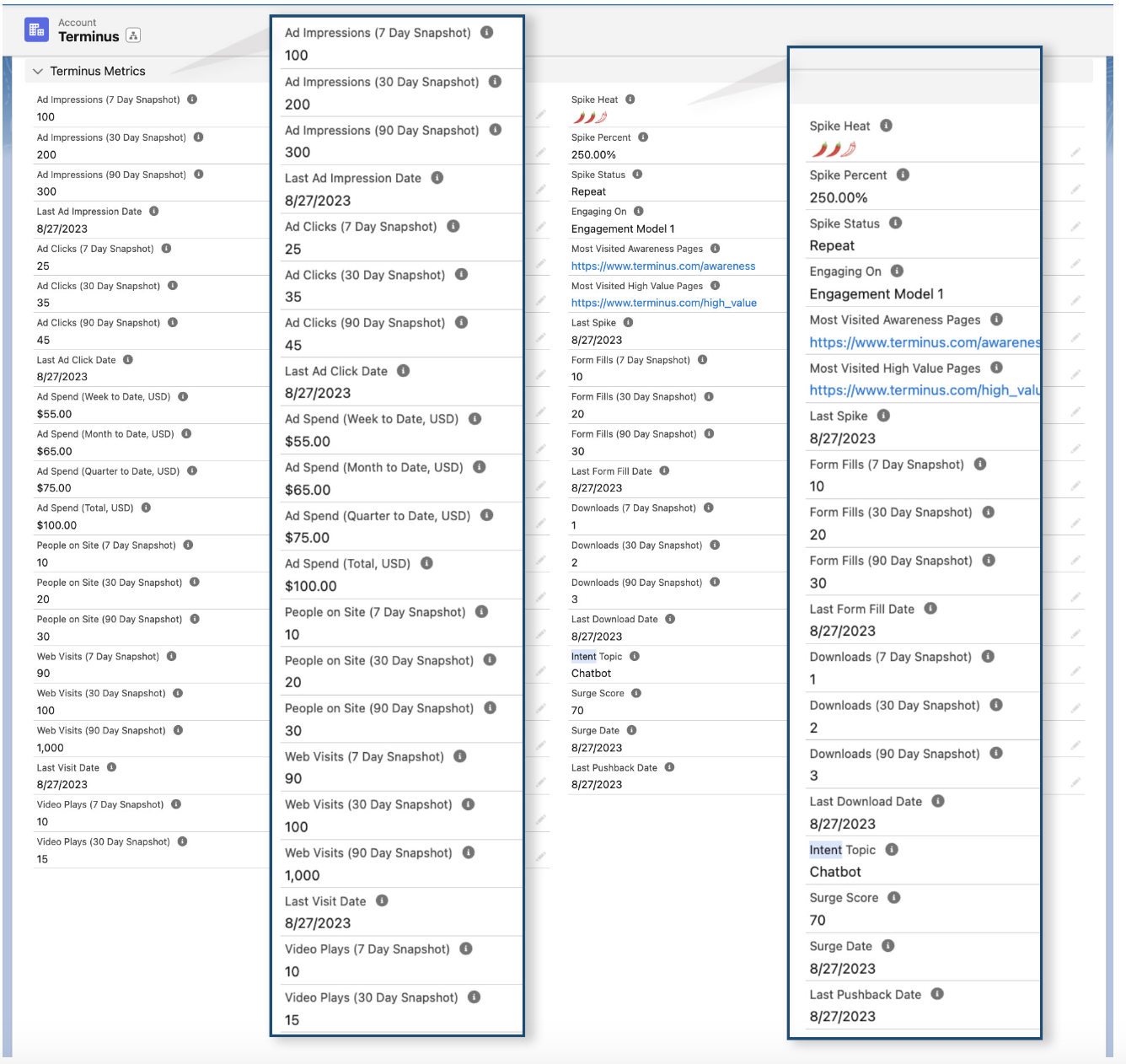Open small-print https://www.terminus.com/awareness link

point(663,266)
